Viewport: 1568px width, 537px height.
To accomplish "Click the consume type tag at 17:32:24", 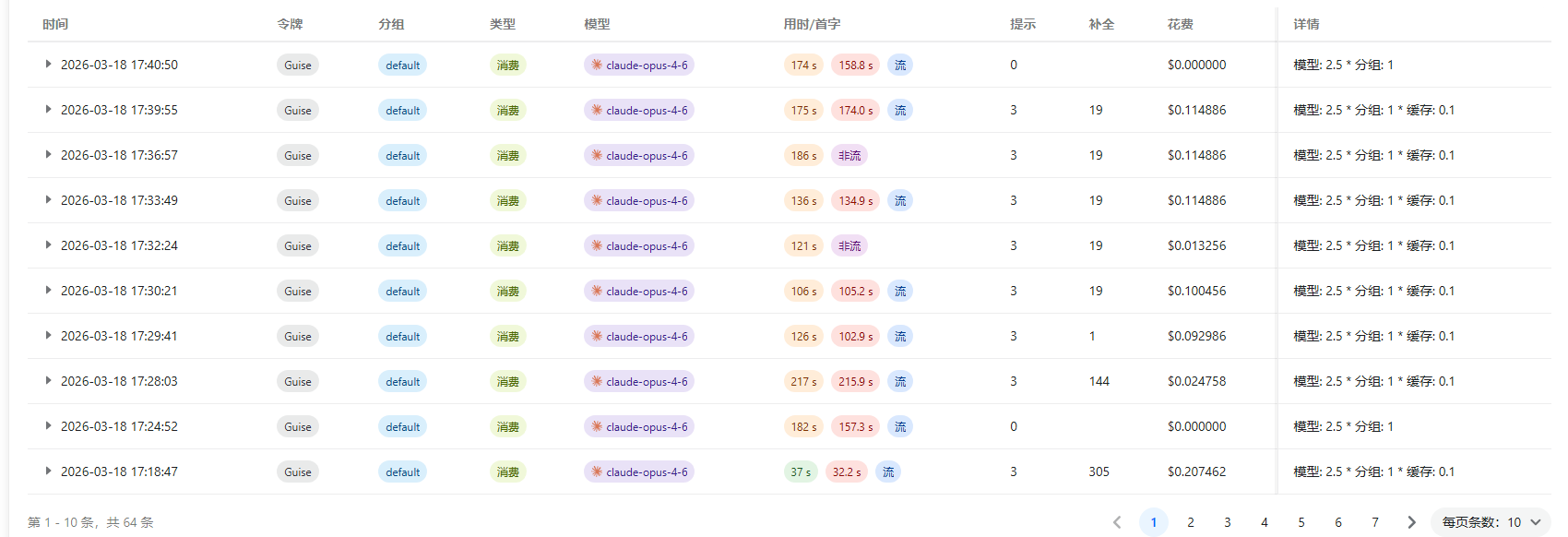I will [508, 245].
